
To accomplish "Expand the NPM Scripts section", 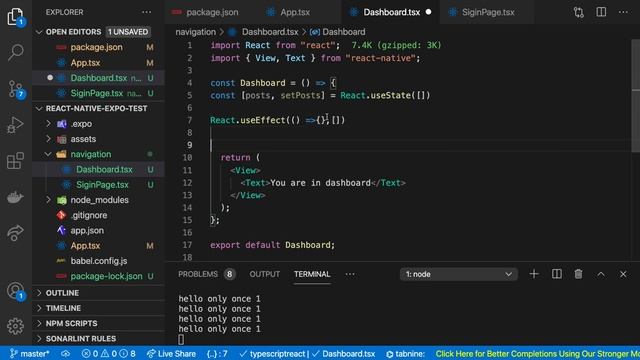I will pyautogui.click(x=98, y=323).
